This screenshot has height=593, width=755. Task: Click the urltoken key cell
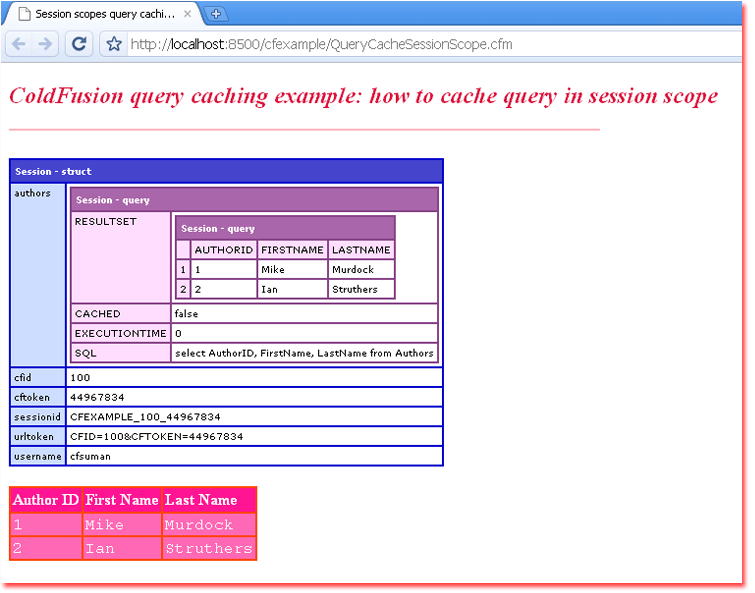point(38,437)
